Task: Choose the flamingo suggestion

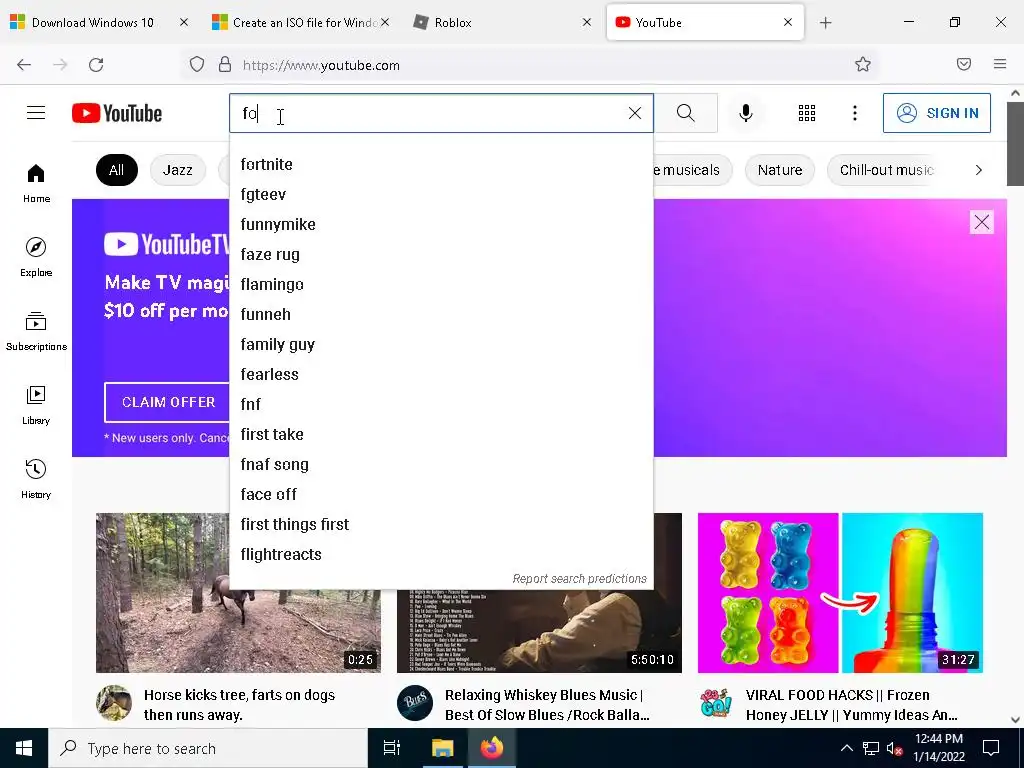Action: point(441,285)
